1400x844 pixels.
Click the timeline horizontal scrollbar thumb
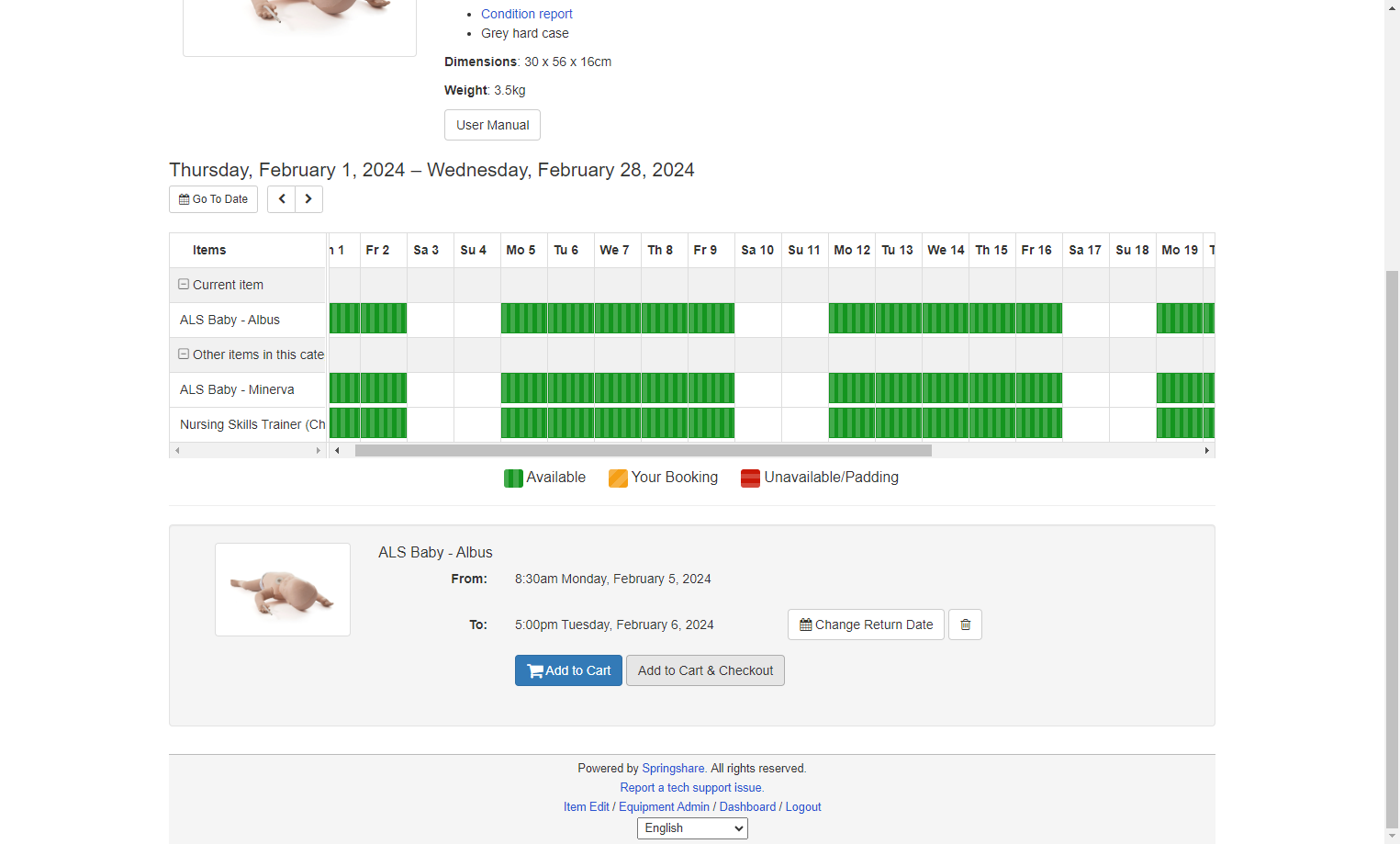(643, 451)
